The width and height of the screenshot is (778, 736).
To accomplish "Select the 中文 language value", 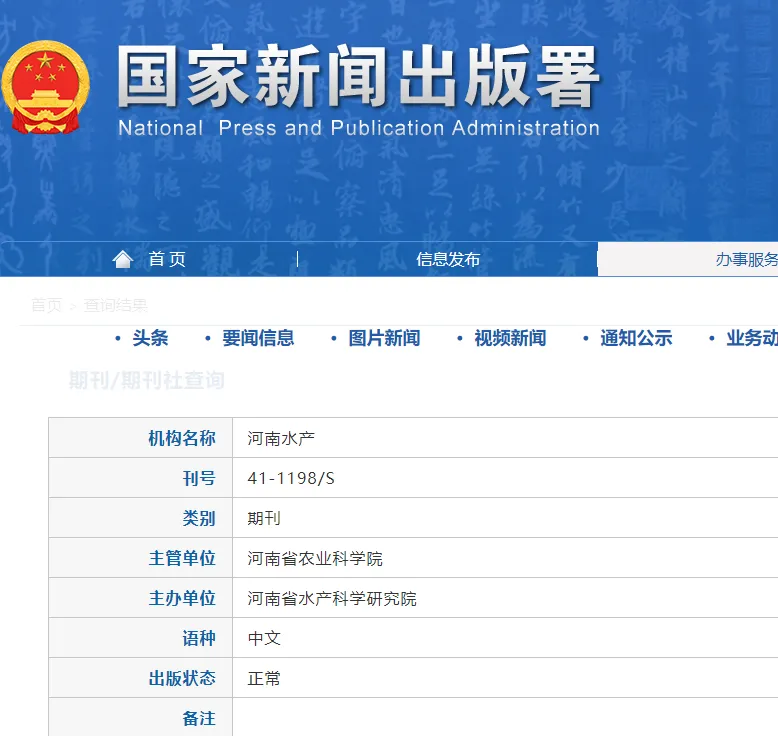I will point(264,638).
